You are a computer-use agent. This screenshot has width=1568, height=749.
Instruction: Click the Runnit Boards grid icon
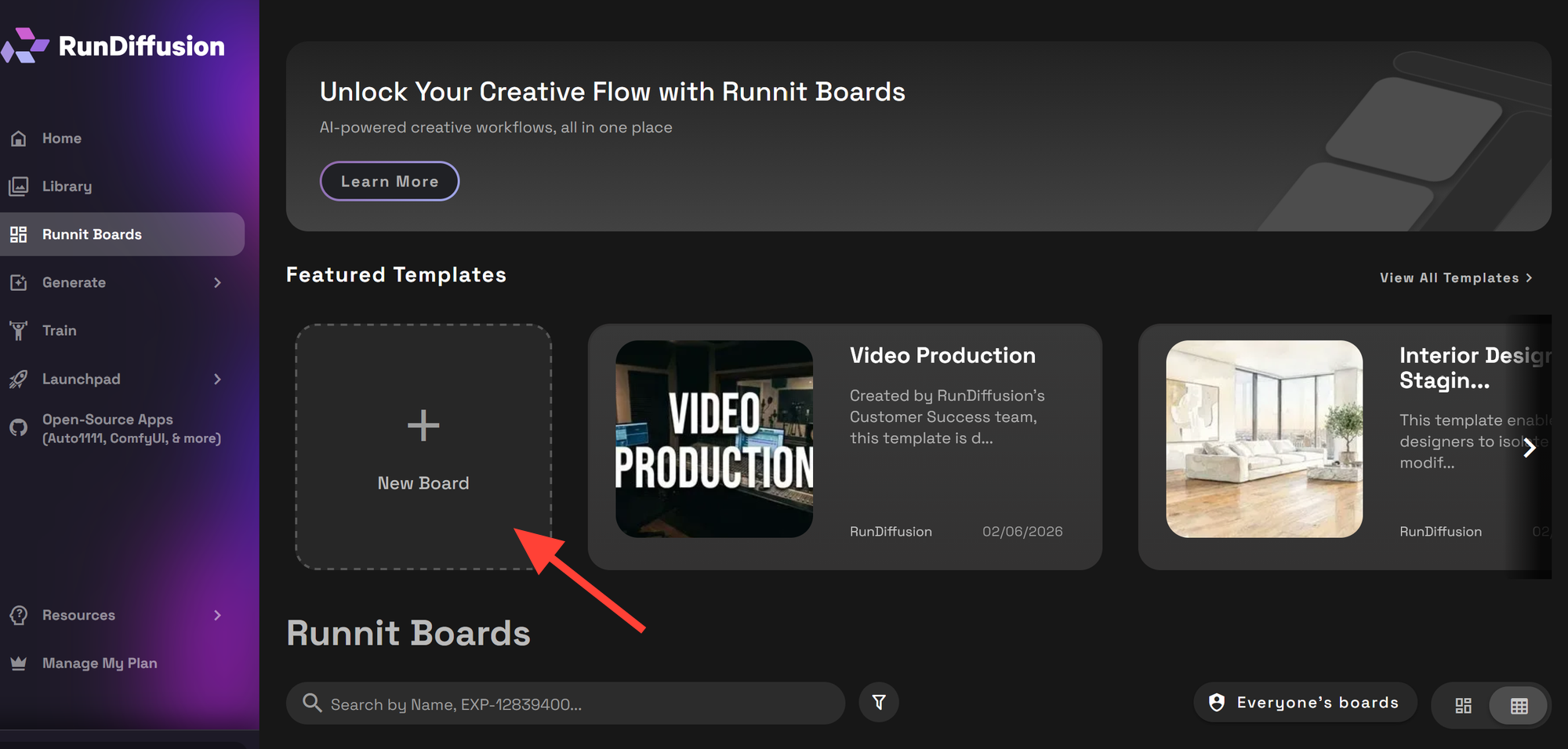click(19, 235)
